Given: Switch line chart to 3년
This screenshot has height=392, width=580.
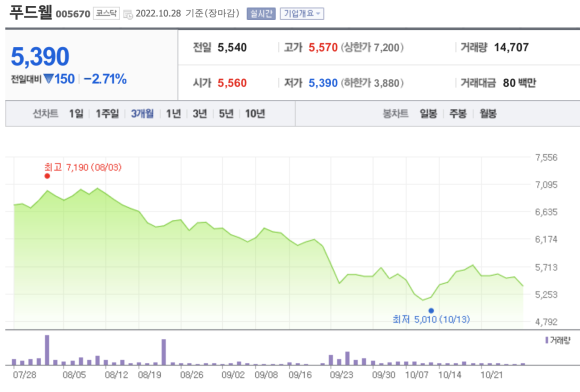Looking at the screenshot, I should (x=200, y=114).
